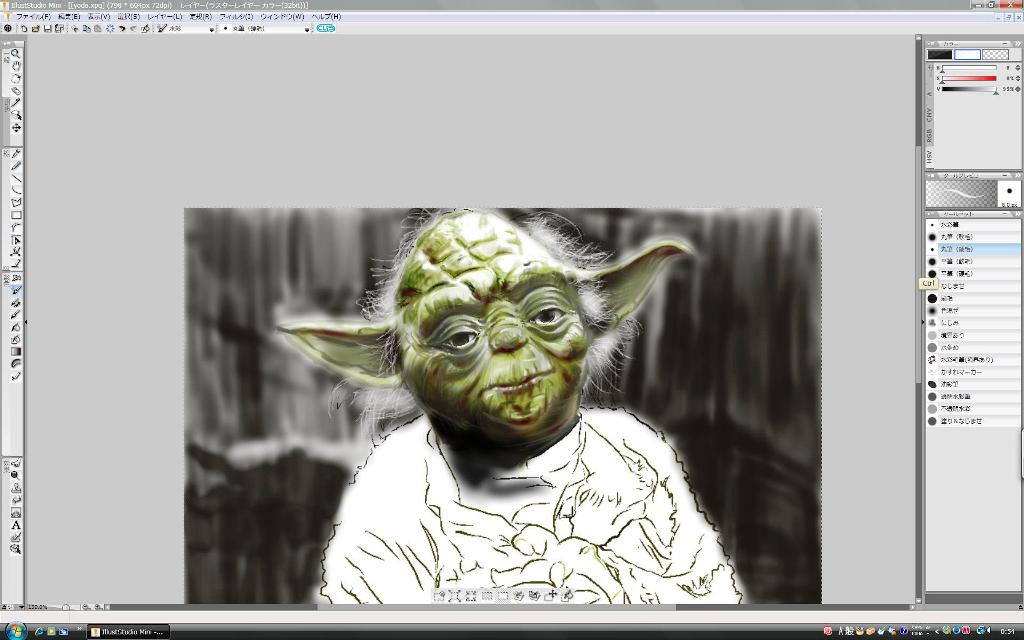This screenshot has height=640, width=1024.
Task: Select the 水彩細 preset at top of list
Action: click(x=973, y=225)
